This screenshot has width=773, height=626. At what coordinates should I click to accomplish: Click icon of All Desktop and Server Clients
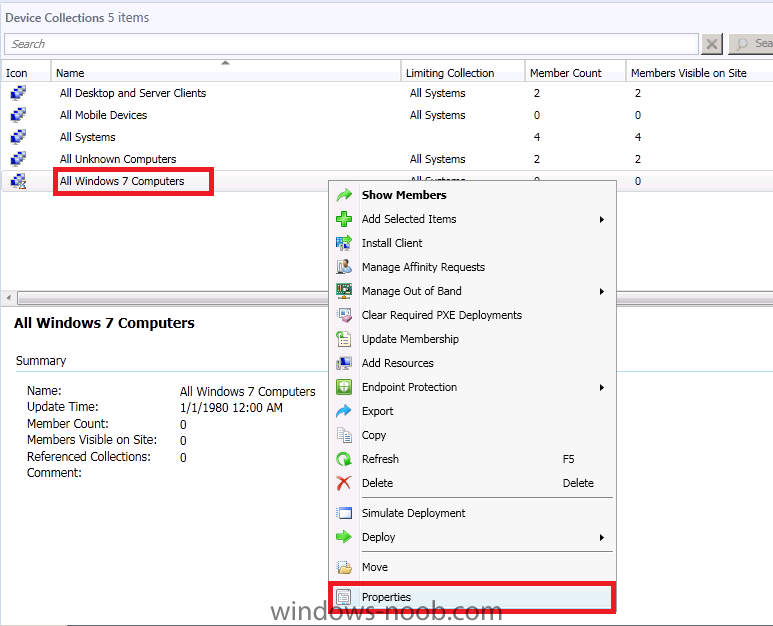tap(18, 93)
